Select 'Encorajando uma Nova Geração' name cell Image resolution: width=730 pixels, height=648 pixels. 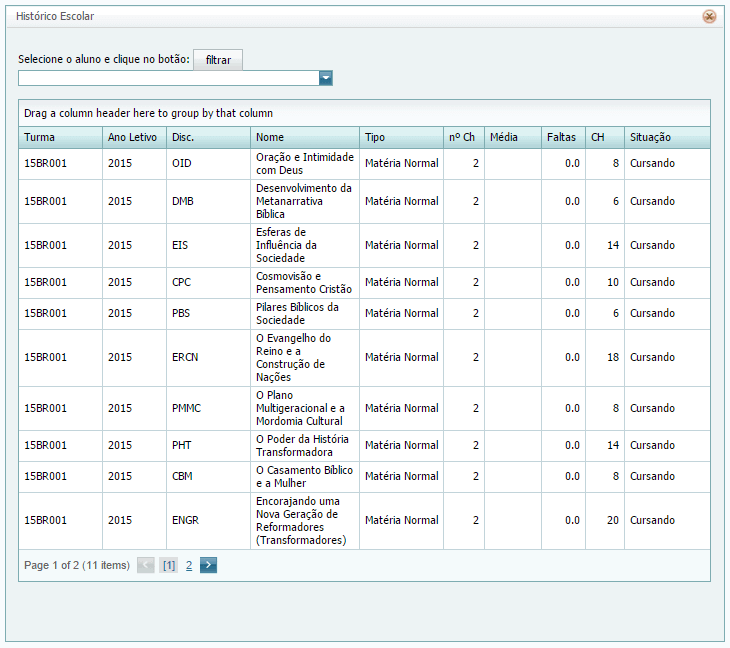pyautogui.click(x=305, y=520)
